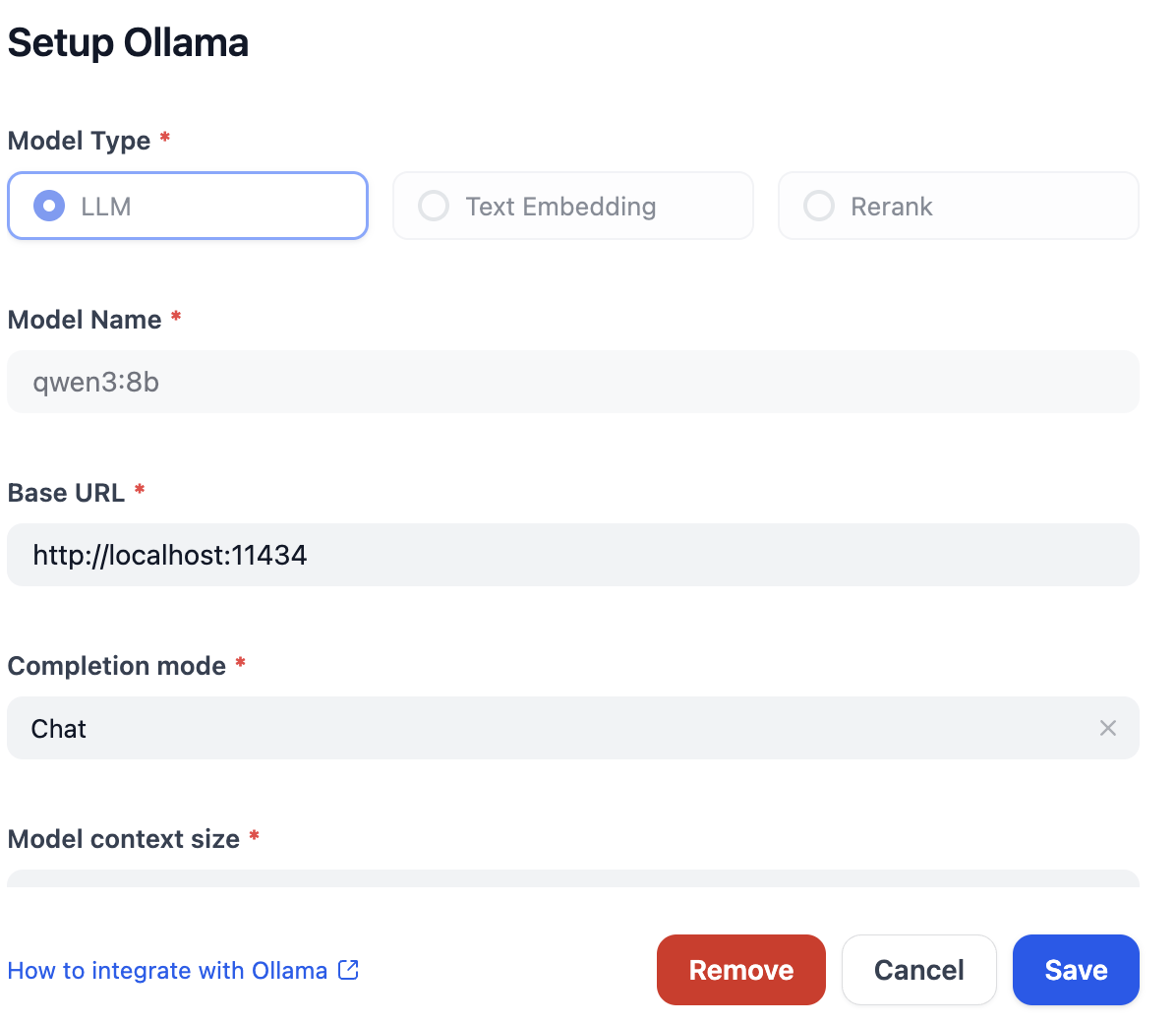1176x1023 pixels.
Task: Click the Model context size field
Action: coord(573,878)
